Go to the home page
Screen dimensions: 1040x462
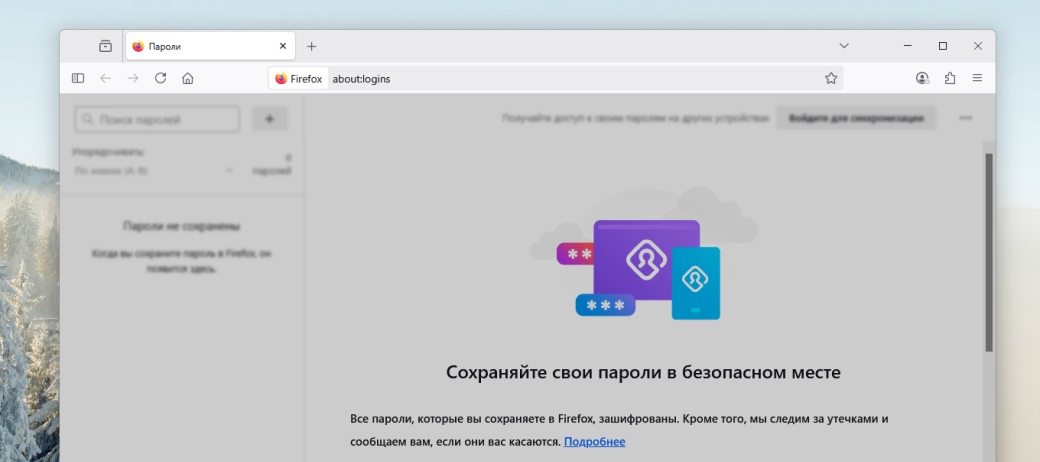point(187,78)
